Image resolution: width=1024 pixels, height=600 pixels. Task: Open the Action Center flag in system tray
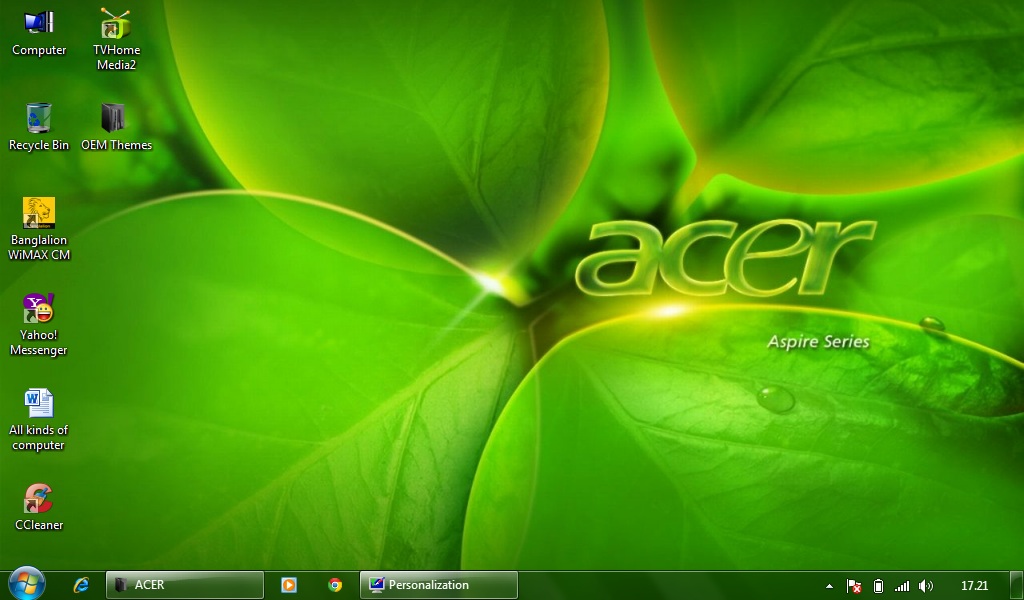(853, 586)
